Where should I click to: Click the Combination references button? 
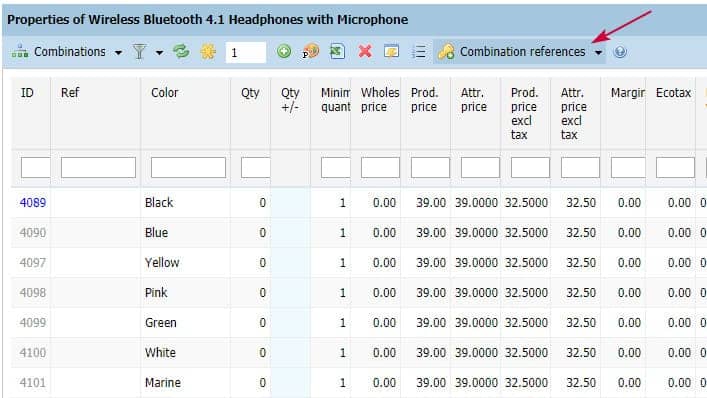pos(519,52)
